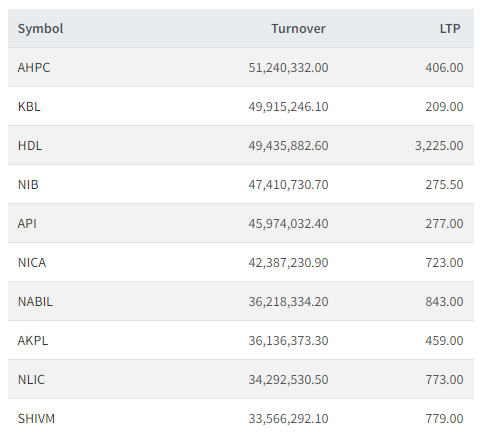Viewport: 480px width, 432px height.
Task: Click LTP value 275.50
Action: tap(444, 185)
